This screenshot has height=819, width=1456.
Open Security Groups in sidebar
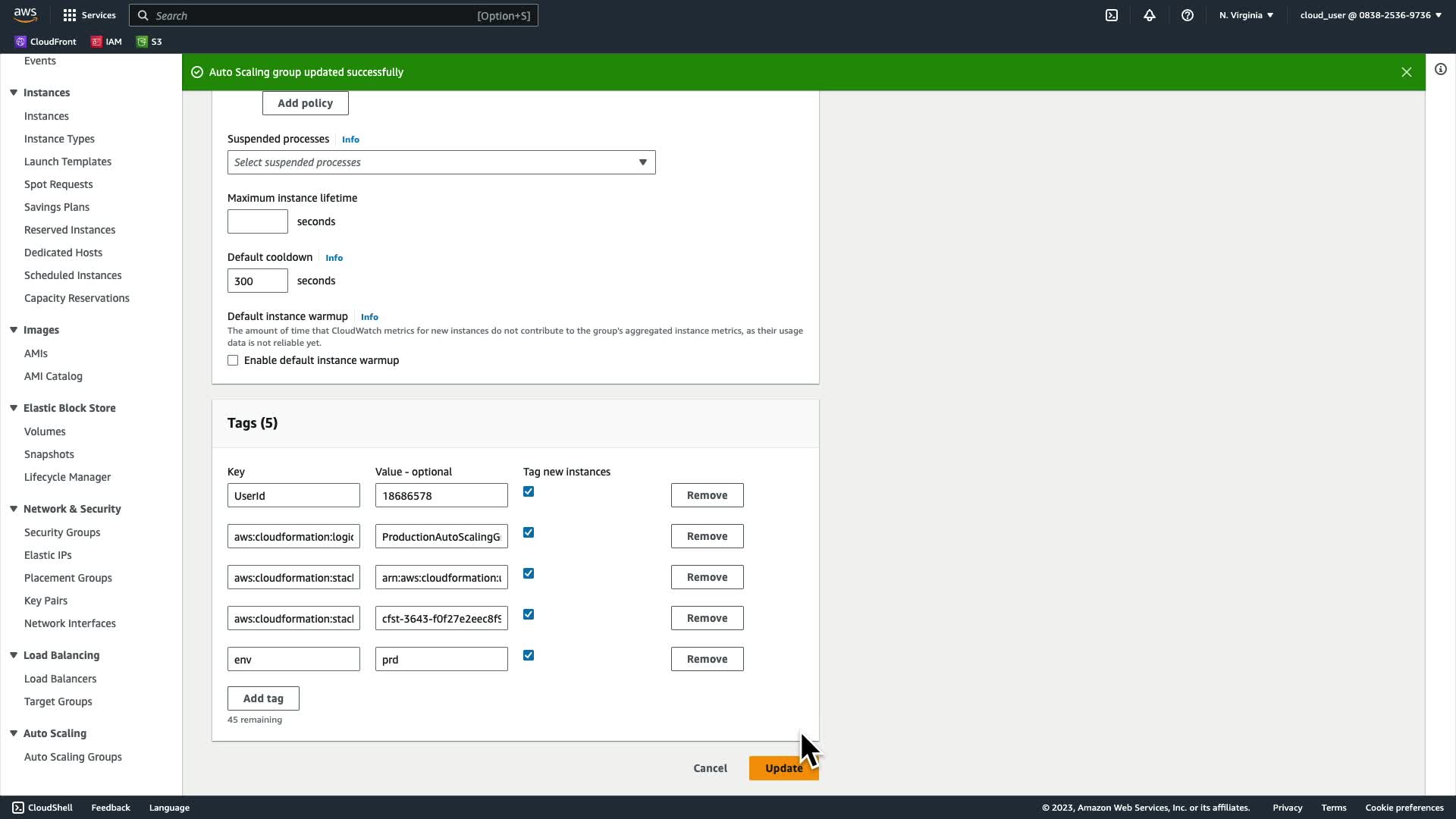click(62, 532)
